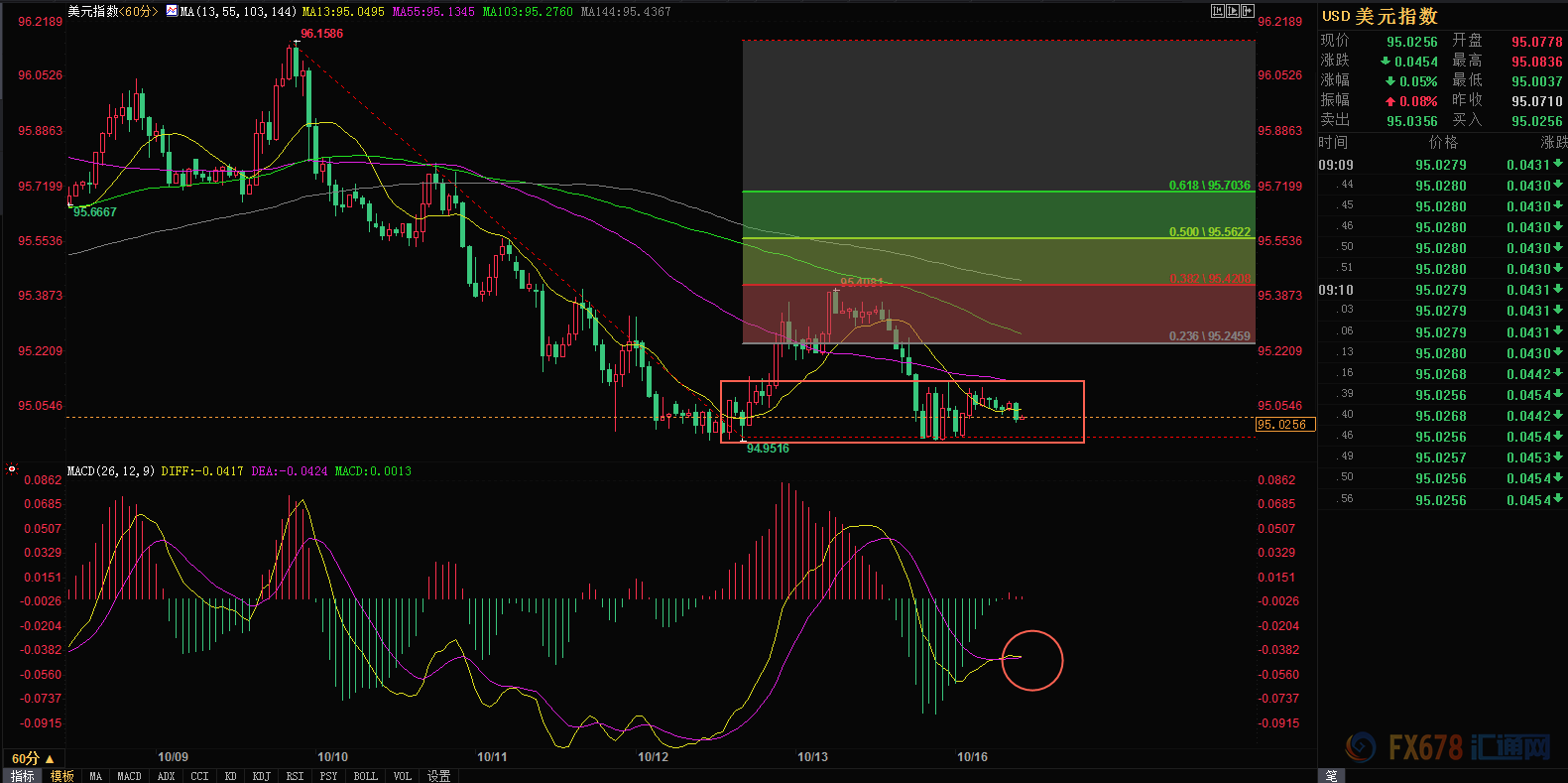Switch to the PSY indicator
Image resolution: width=1568 pixels, height=783 pixels.
coord(328,776)
